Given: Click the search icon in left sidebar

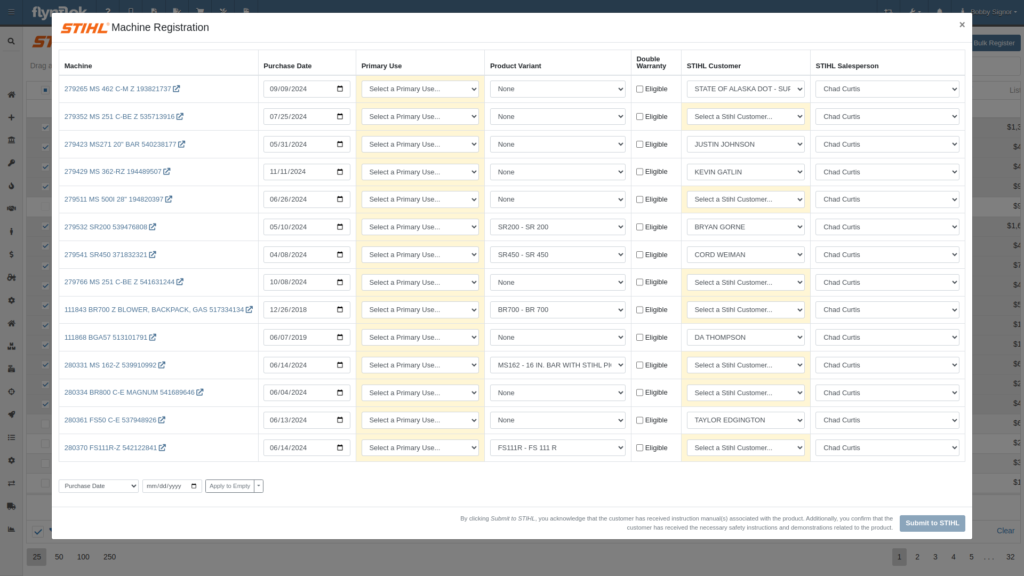Looking at the screenshot, I should pyautogui.click(x=11, y=41).
